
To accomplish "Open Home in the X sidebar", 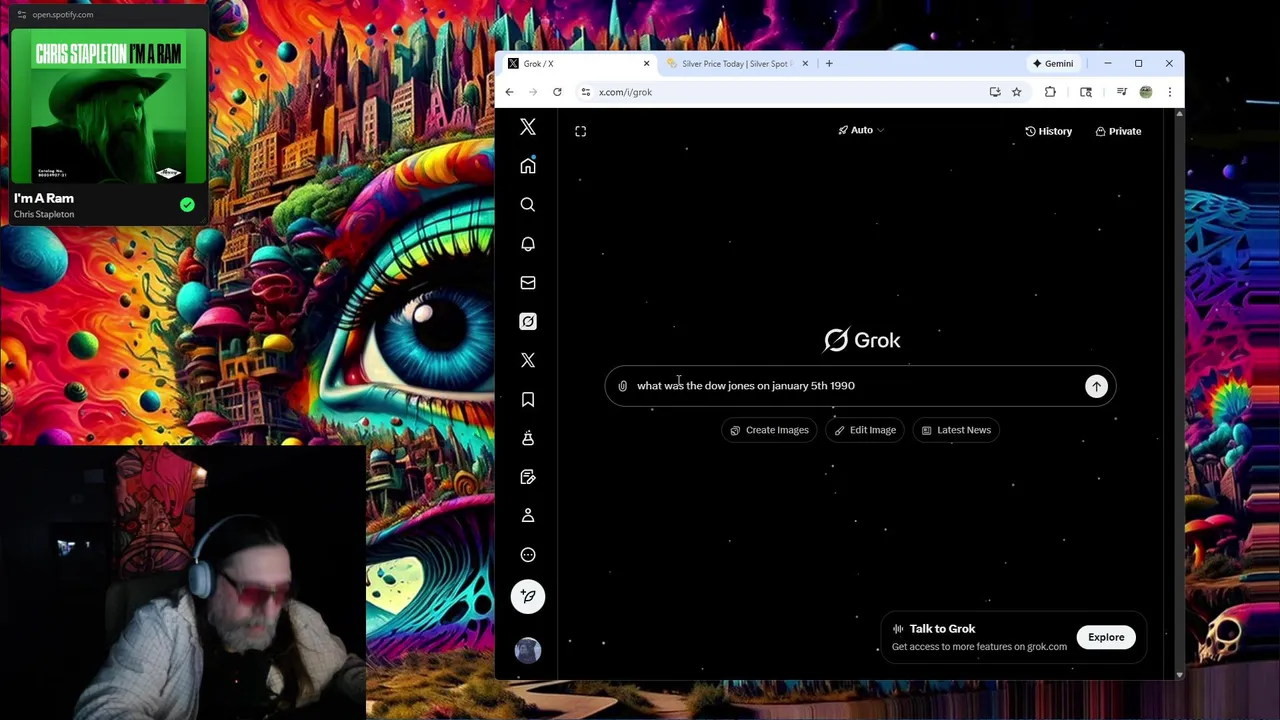I will (x=528, y=166).
